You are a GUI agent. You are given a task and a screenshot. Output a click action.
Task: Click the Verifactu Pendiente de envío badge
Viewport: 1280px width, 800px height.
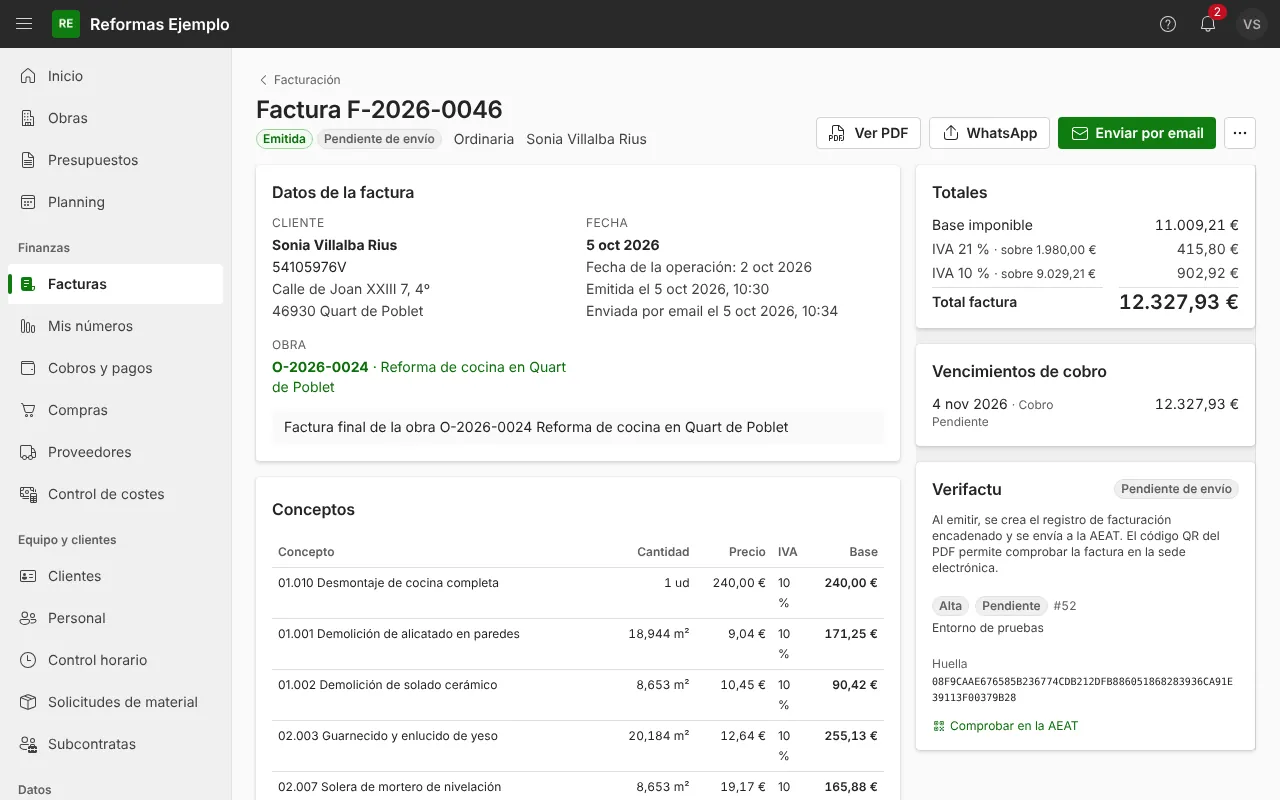click(x=1176, y=489)
